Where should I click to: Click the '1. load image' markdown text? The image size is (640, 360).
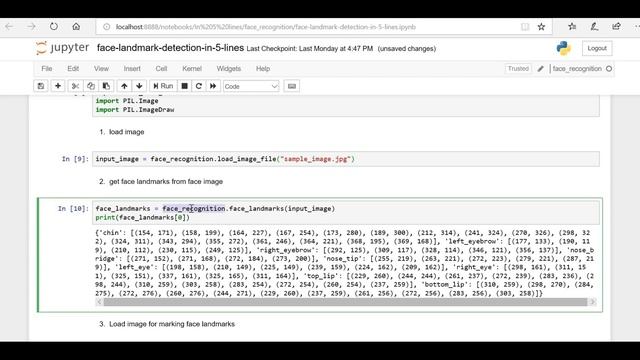coord(122,132)
